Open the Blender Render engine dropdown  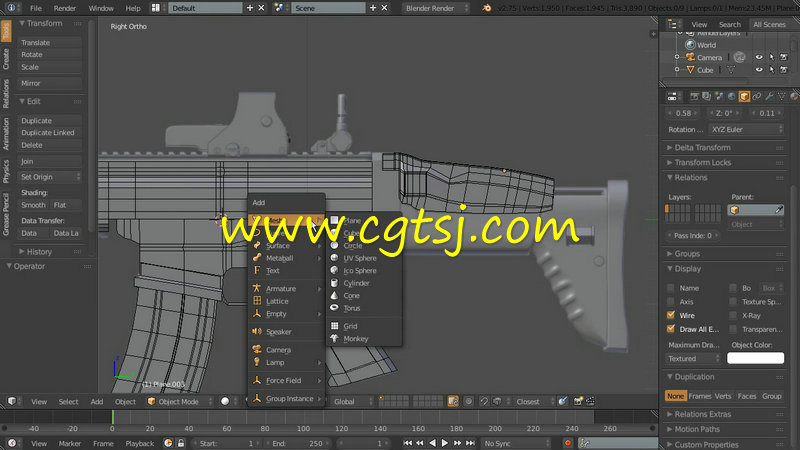point(436,8)
